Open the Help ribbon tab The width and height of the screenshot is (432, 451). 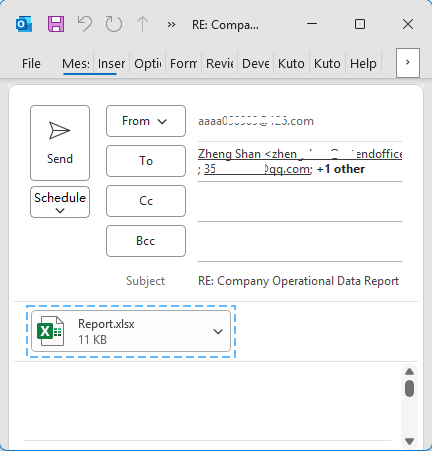(363, 63)
